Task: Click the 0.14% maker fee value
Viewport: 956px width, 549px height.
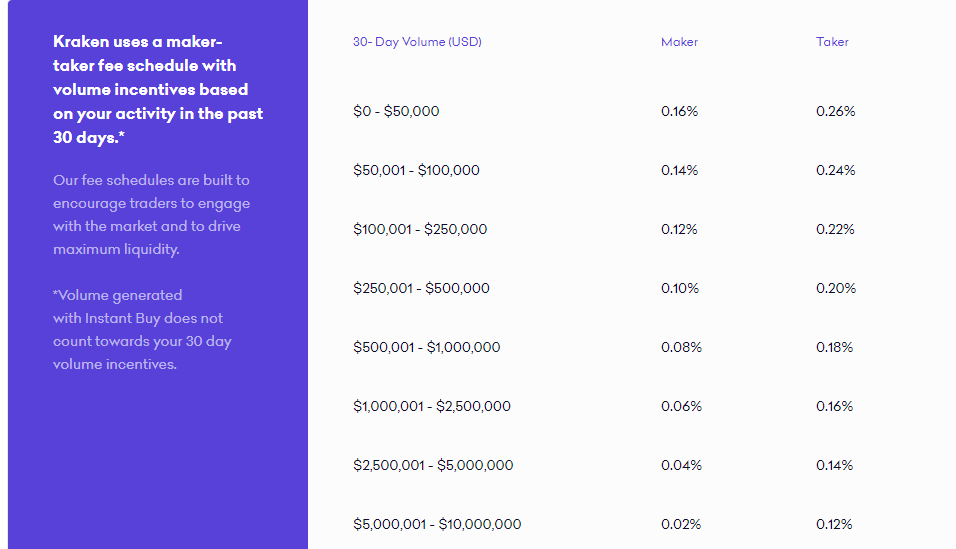Action: coord(679,170)
